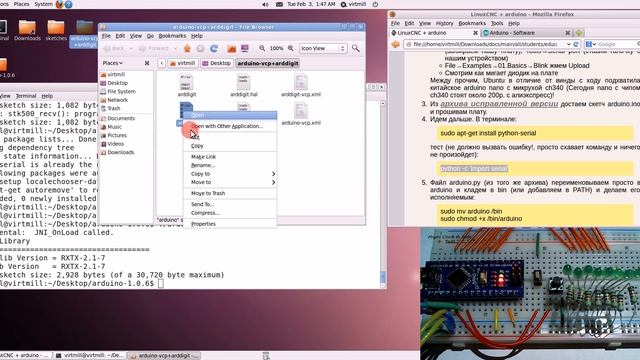Select the arddigit.hal file icon
Screen dimensions: 640x360
coord(244,83)
